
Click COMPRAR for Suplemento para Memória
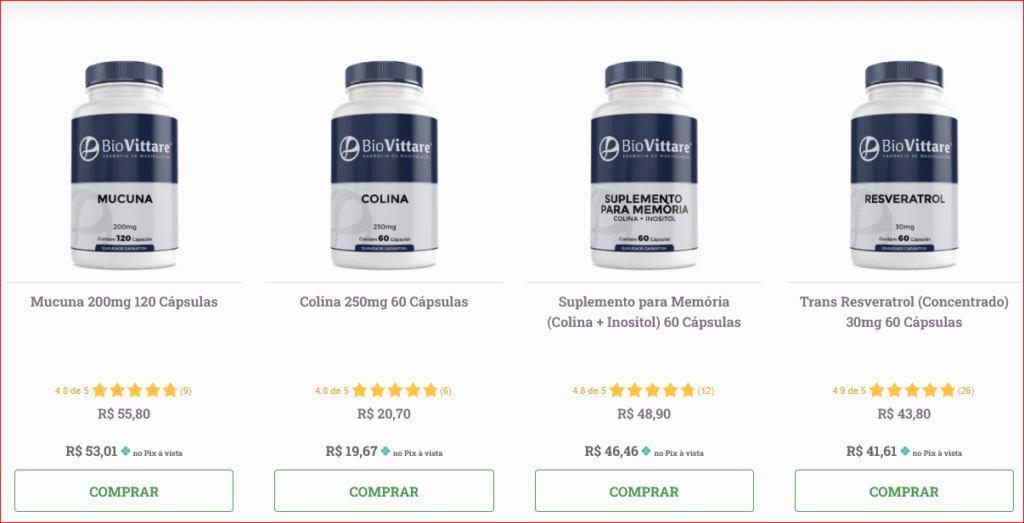[x=644, y=491]
